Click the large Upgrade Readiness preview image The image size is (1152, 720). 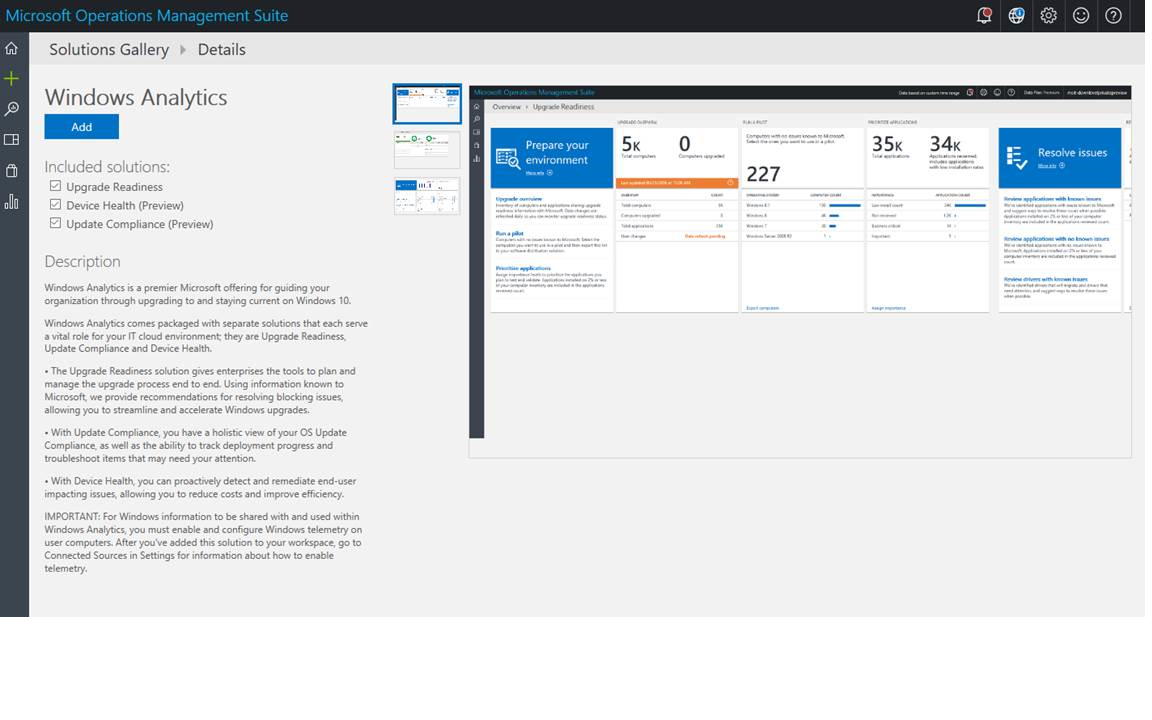(x=800, y=260)
